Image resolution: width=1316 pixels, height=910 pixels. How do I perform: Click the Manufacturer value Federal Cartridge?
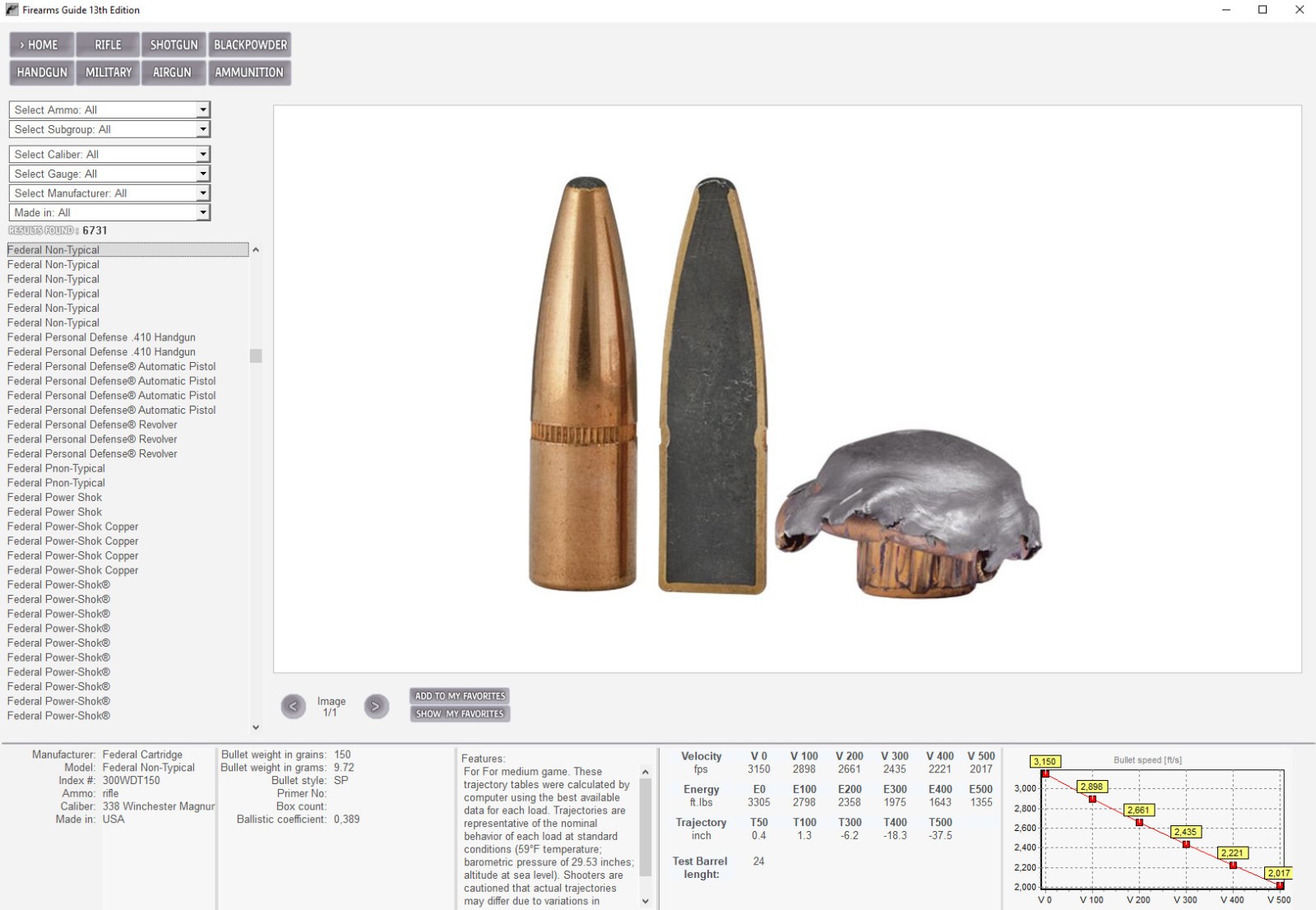[142, 754]
